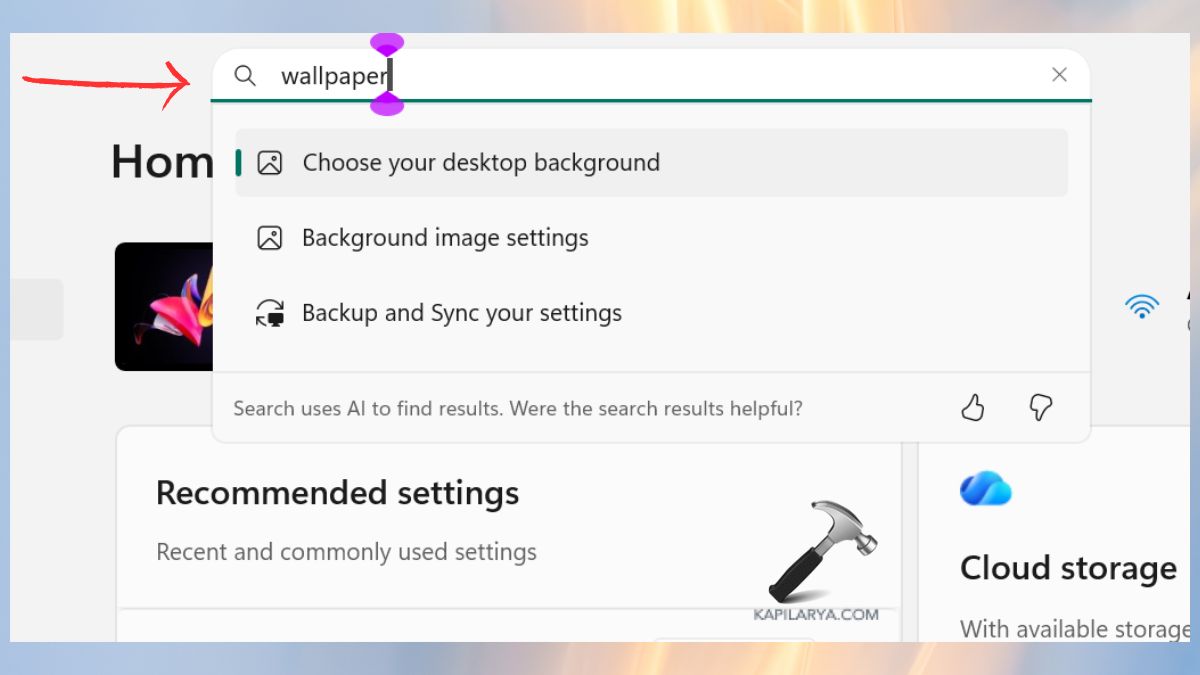Click the sync icon beside "Backup and Sync your settings"

(x=269, y=312)
